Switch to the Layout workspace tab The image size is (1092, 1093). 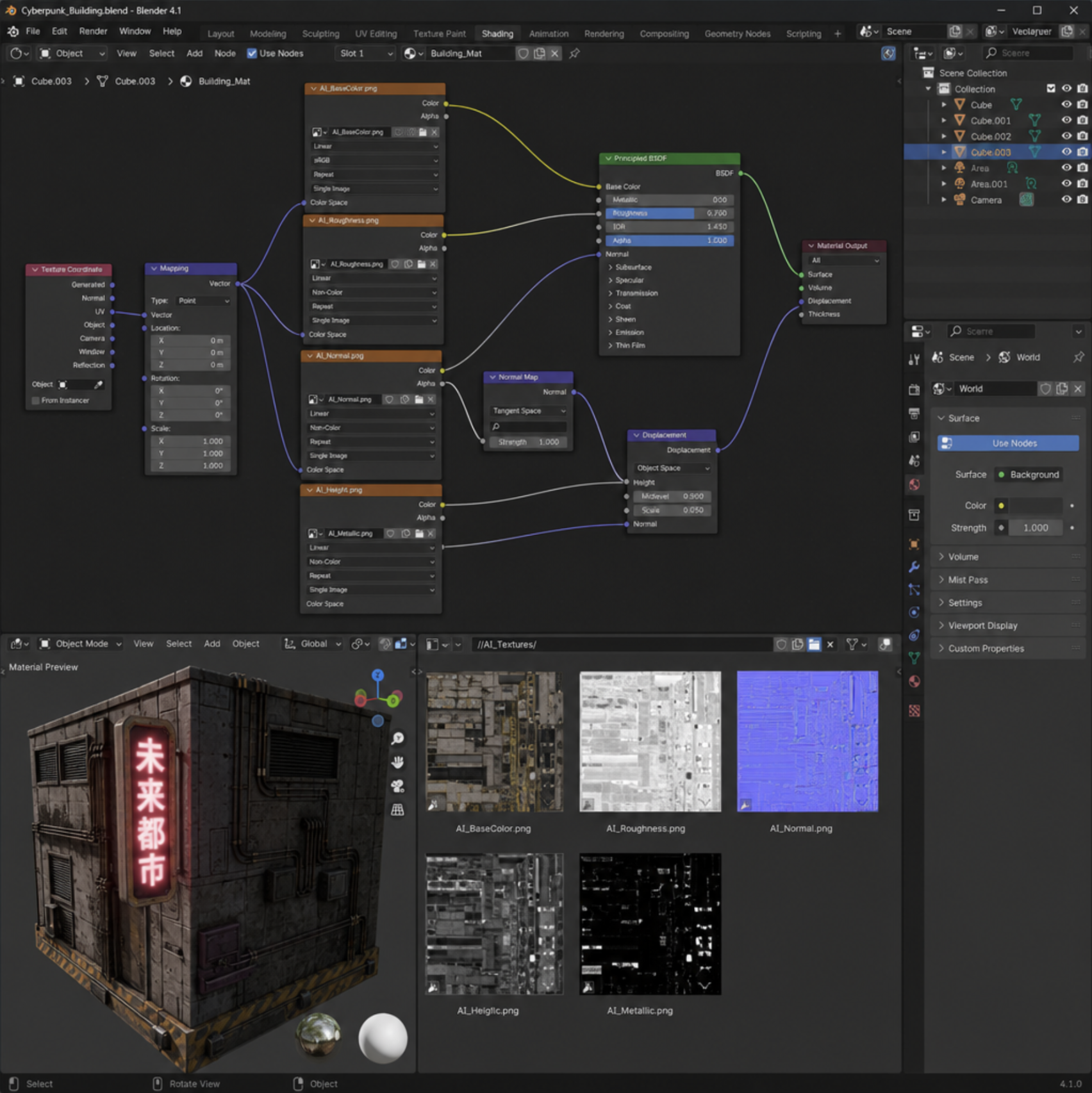click(x=220, y=33)
